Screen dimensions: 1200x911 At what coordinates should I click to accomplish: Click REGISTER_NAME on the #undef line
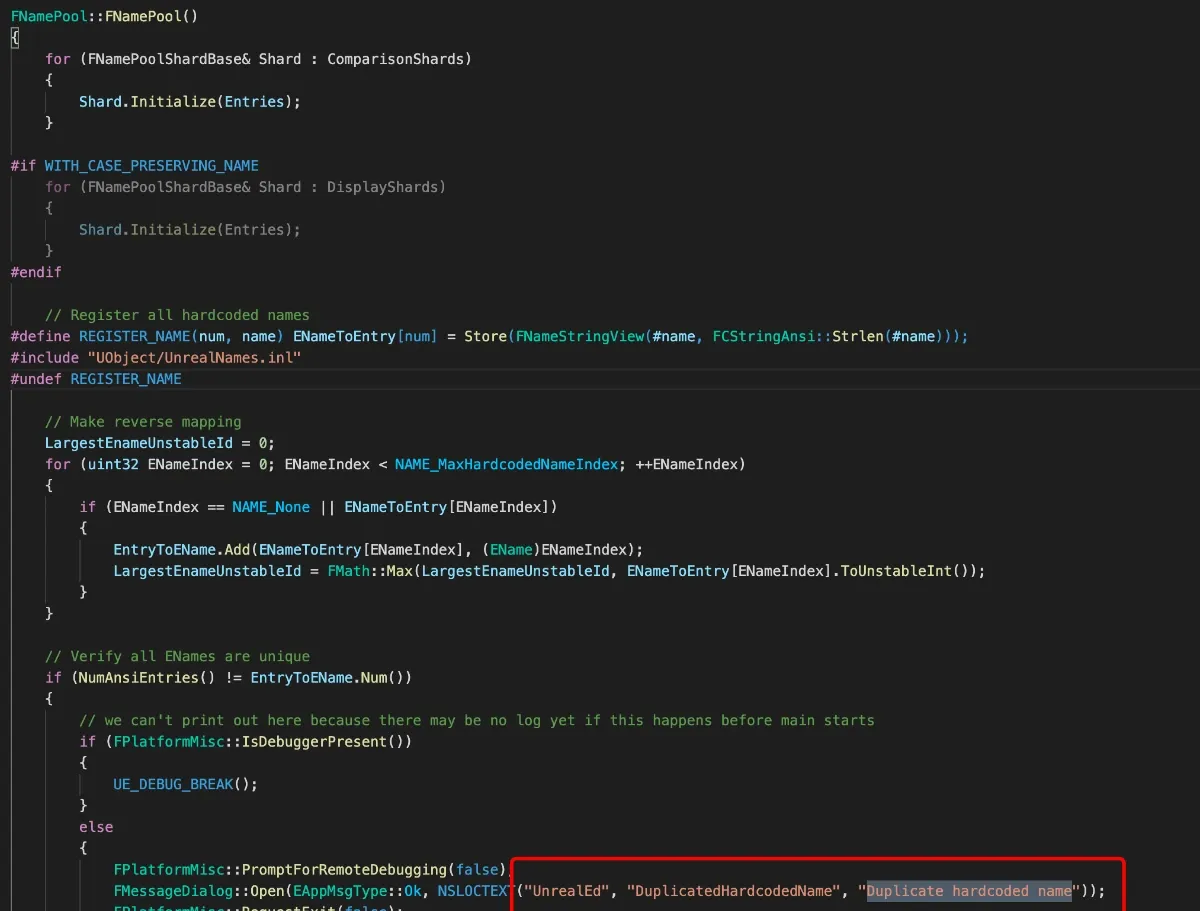[x=126, y=379]
